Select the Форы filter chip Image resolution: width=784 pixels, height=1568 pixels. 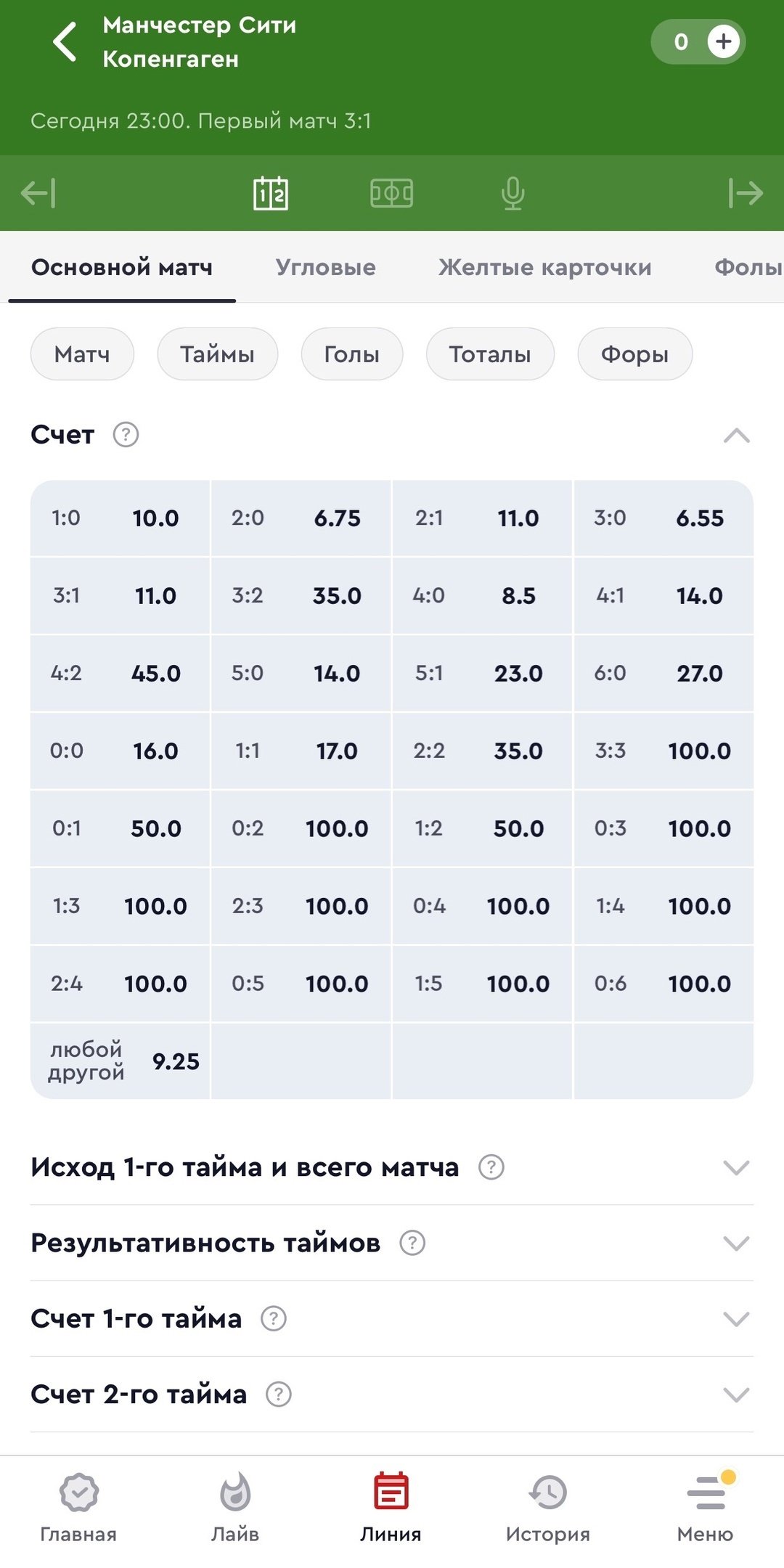634,354
